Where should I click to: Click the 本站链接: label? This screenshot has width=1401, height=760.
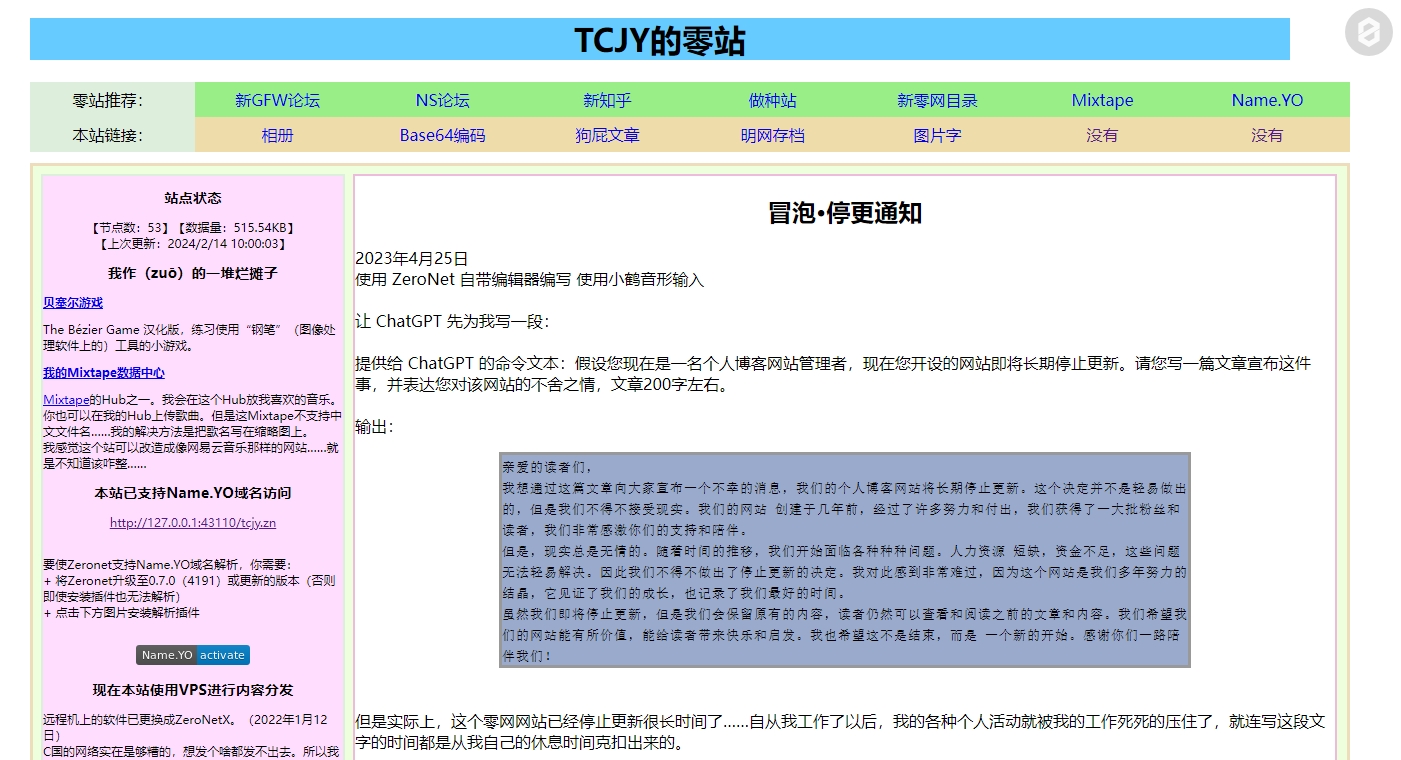pyautogui.click(x=108, y=135)
